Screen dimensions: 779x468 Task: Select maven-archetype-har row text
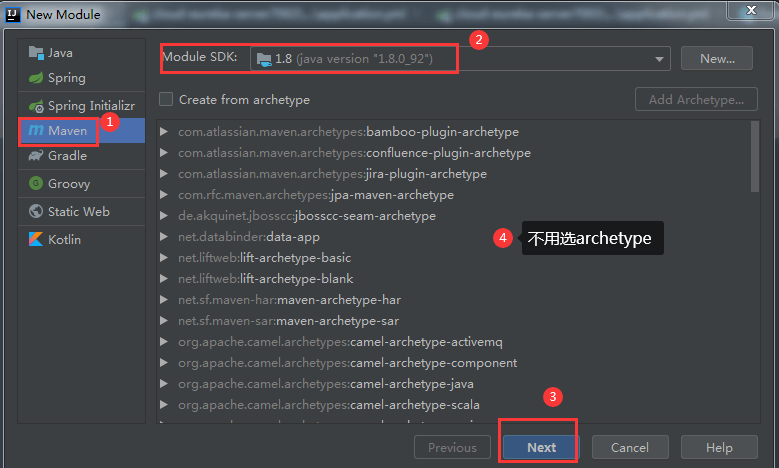click(x=290, y=300)
